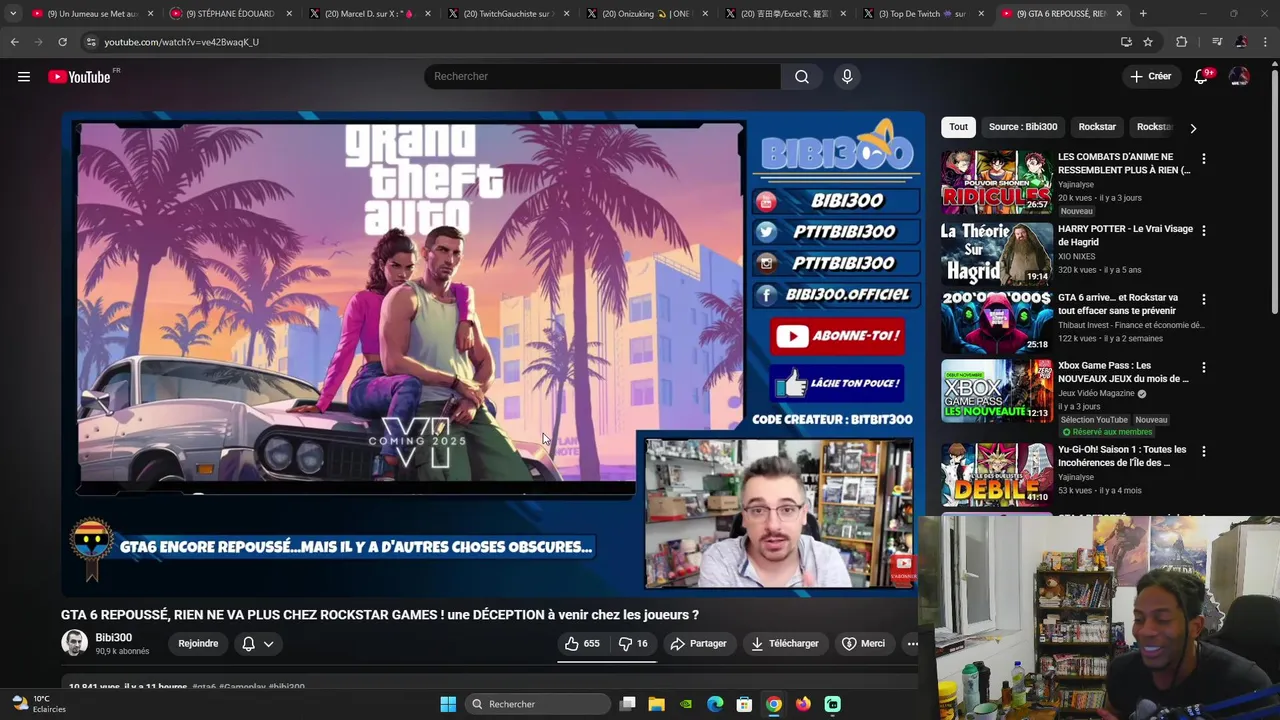This screenshot has height=720, width=1280.
Task: Click the Partager share button
Action: pyautogui.click(x=698, y=644)
